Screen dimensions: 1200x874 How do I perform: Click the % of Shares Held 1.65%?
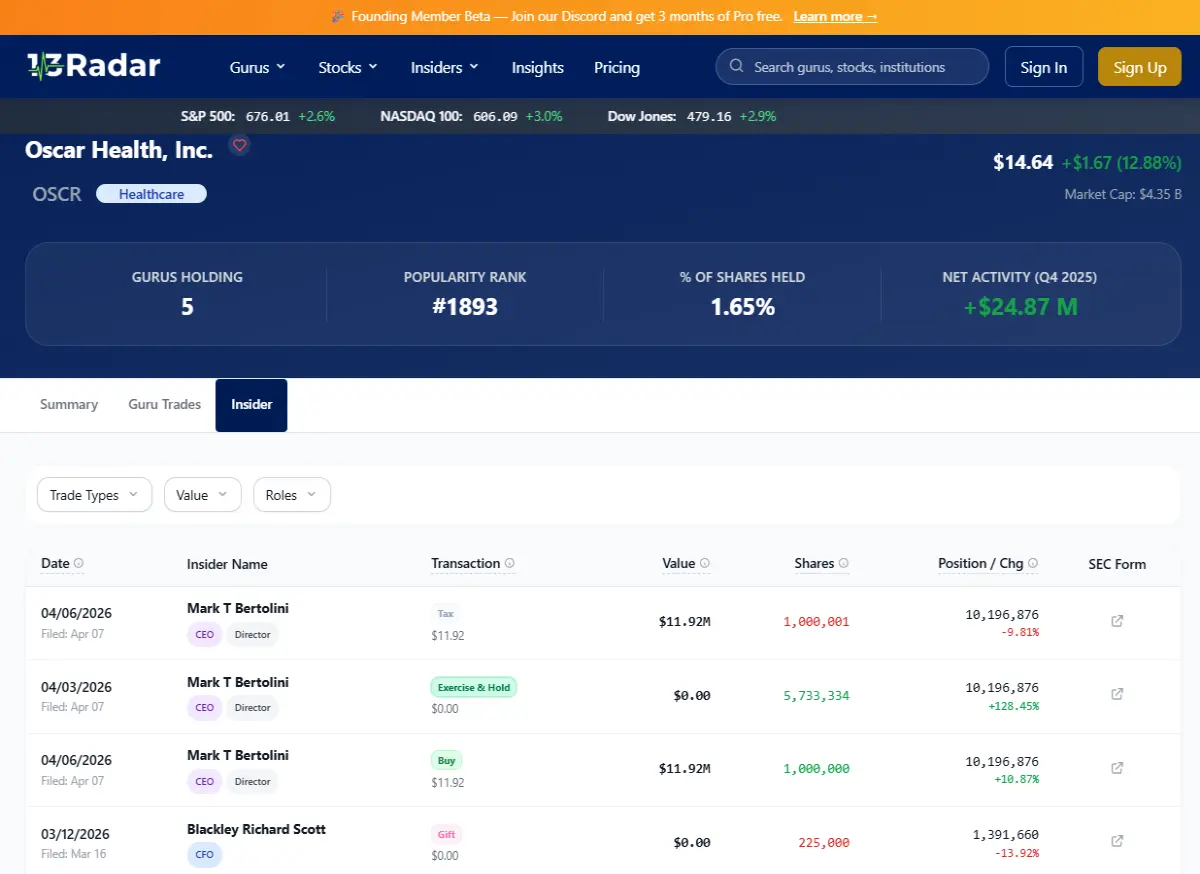(x=742, y=293)
